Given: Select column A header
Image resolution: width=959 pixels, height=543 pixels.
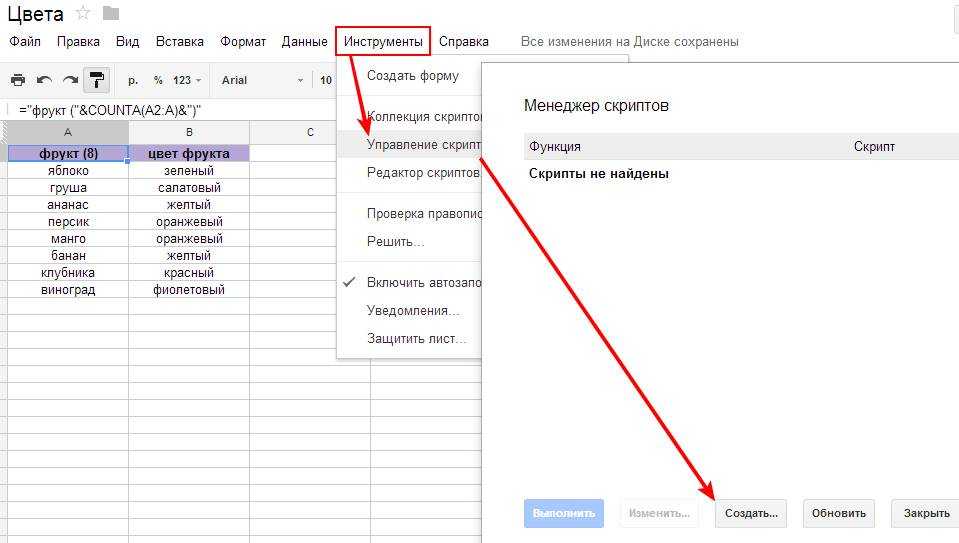Looking at the screenshot, I should [68, 132].
